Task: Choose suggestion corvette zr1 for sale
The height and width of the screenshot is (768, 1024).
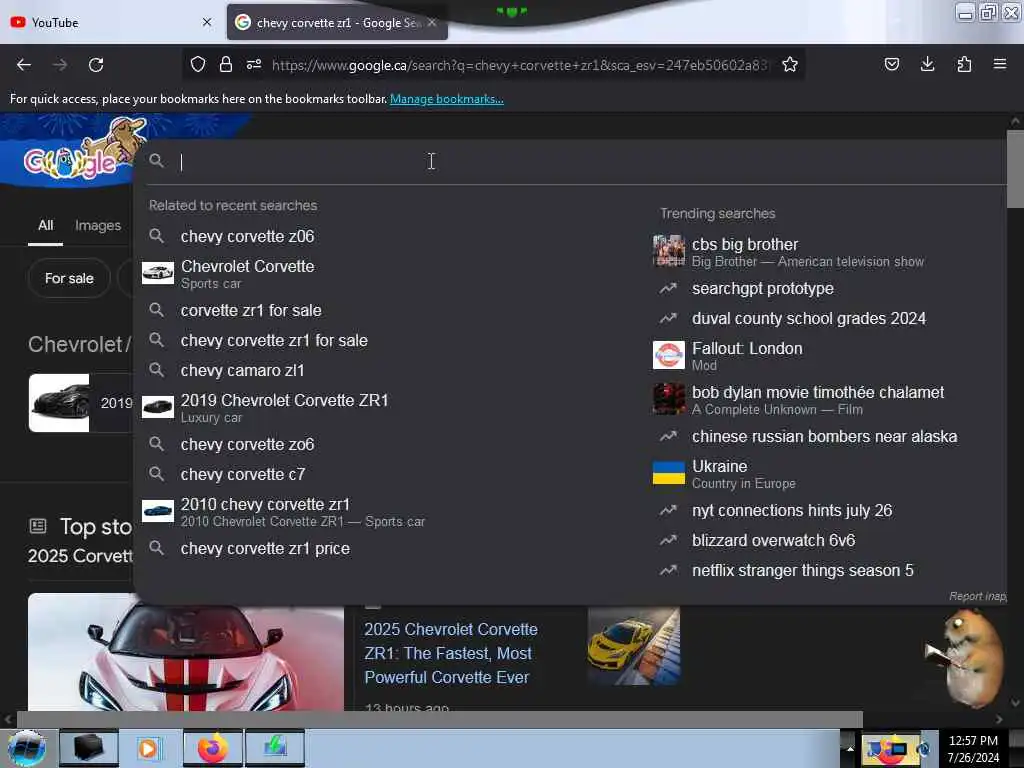Action: click(x=251, y=311)
